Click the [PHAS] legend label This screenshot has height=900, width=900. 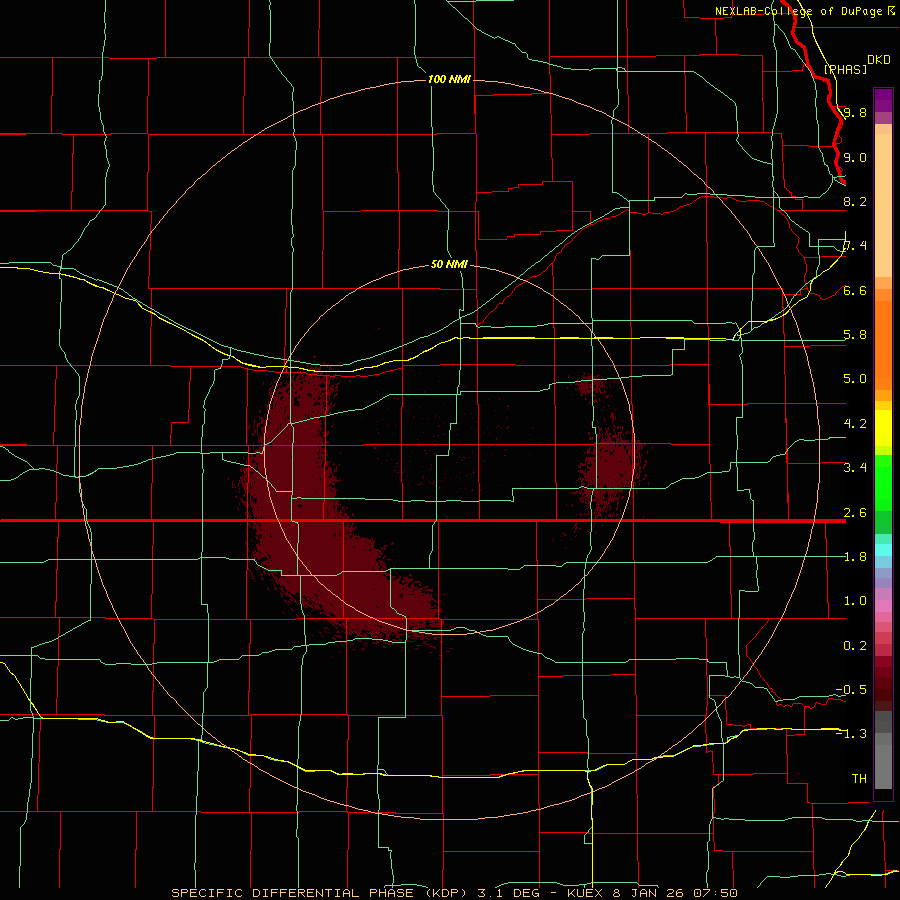(845, 69)
